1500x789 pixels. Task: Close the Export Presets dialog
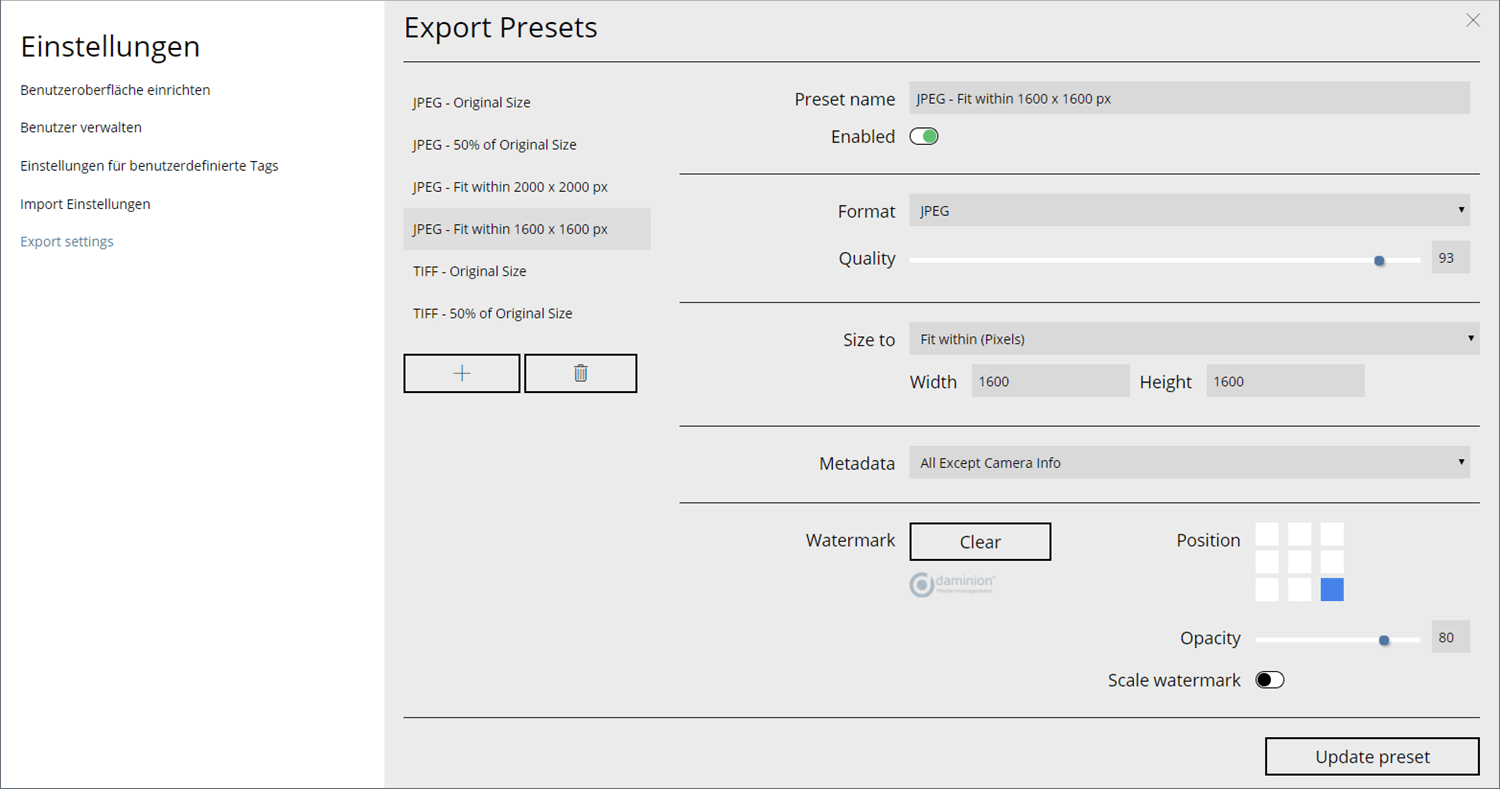(1472, 20)
